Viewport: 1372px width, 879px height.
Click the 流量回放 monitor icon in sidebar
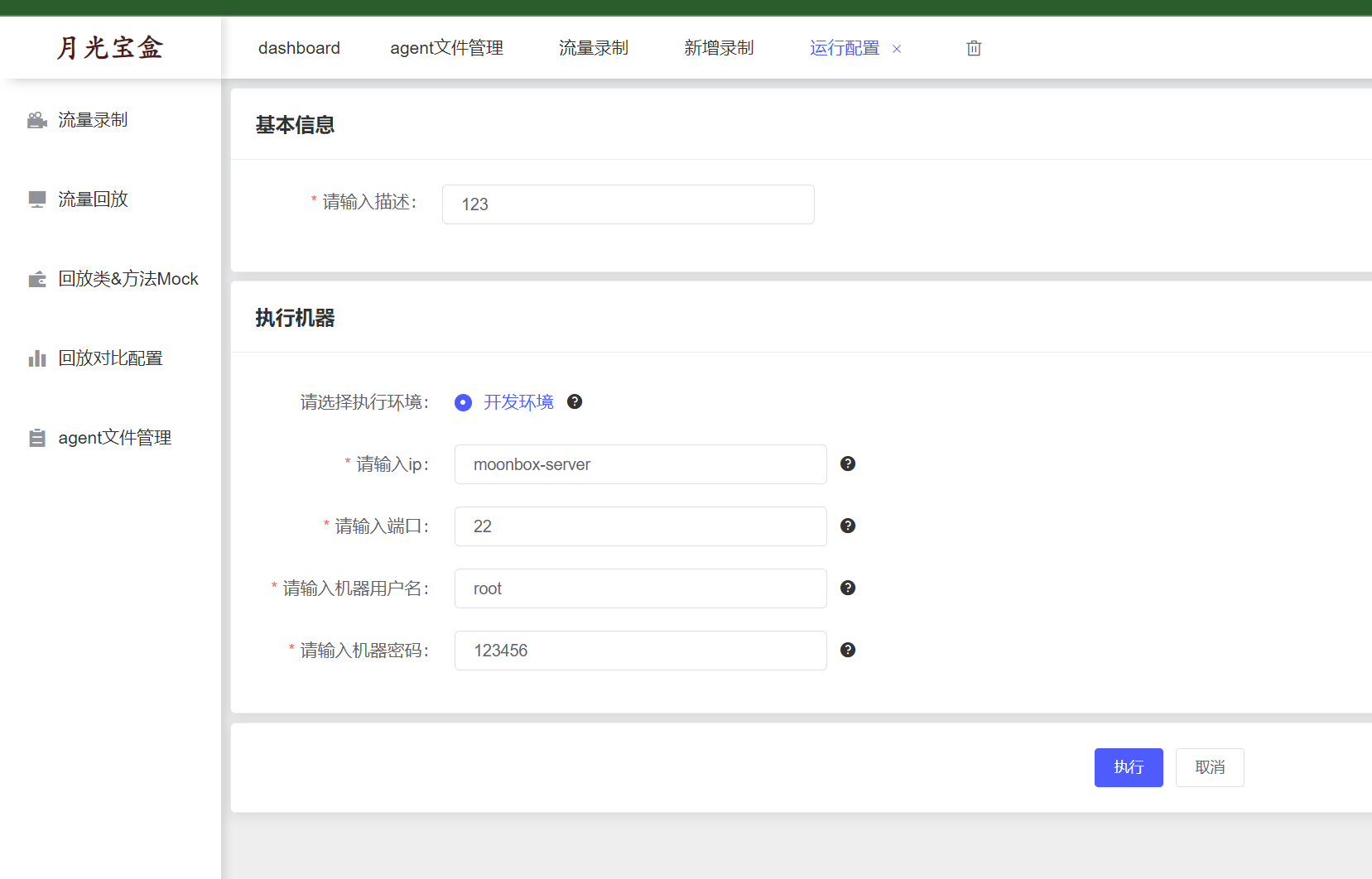click(x=37, y=199)
